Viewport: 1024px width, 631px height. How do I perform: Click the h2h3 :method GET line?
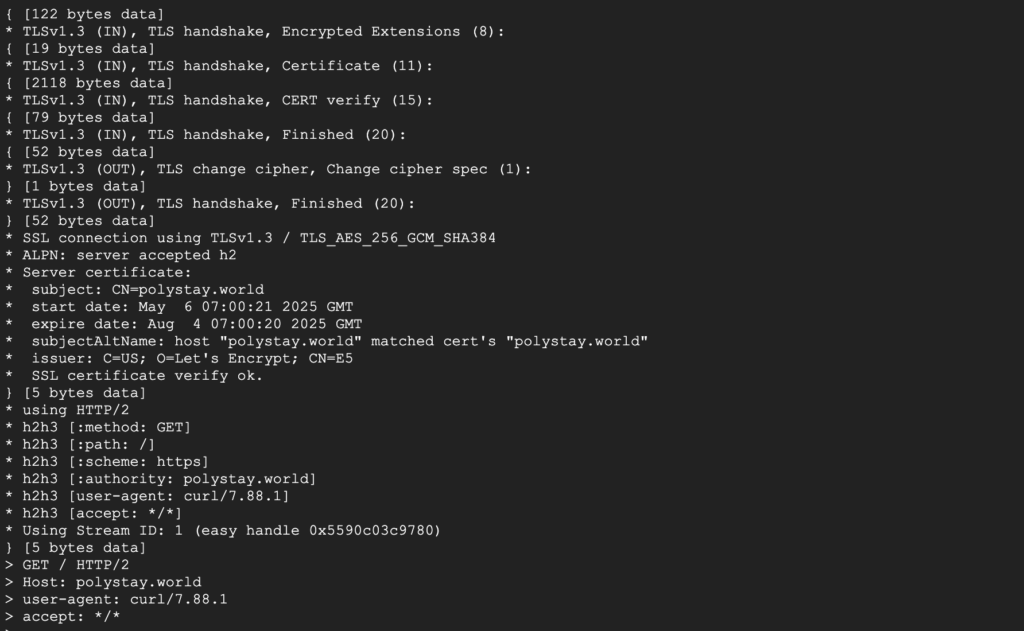[x=98, y=427]
